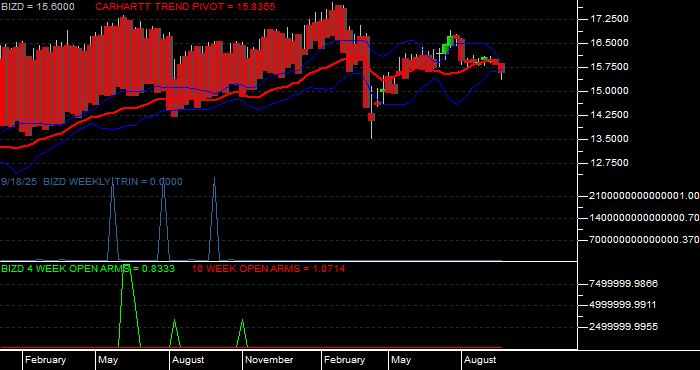
Task: Click the 7499999.9866 ARMS axis value
Action: pyautogui.click(x=624, y=284)
